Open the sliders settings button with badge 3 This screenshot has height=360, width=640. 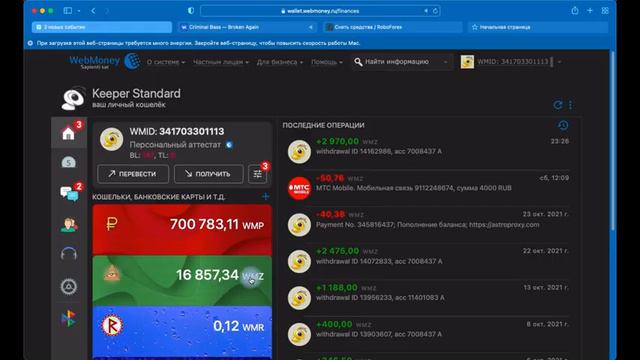(x=258, y=174)
